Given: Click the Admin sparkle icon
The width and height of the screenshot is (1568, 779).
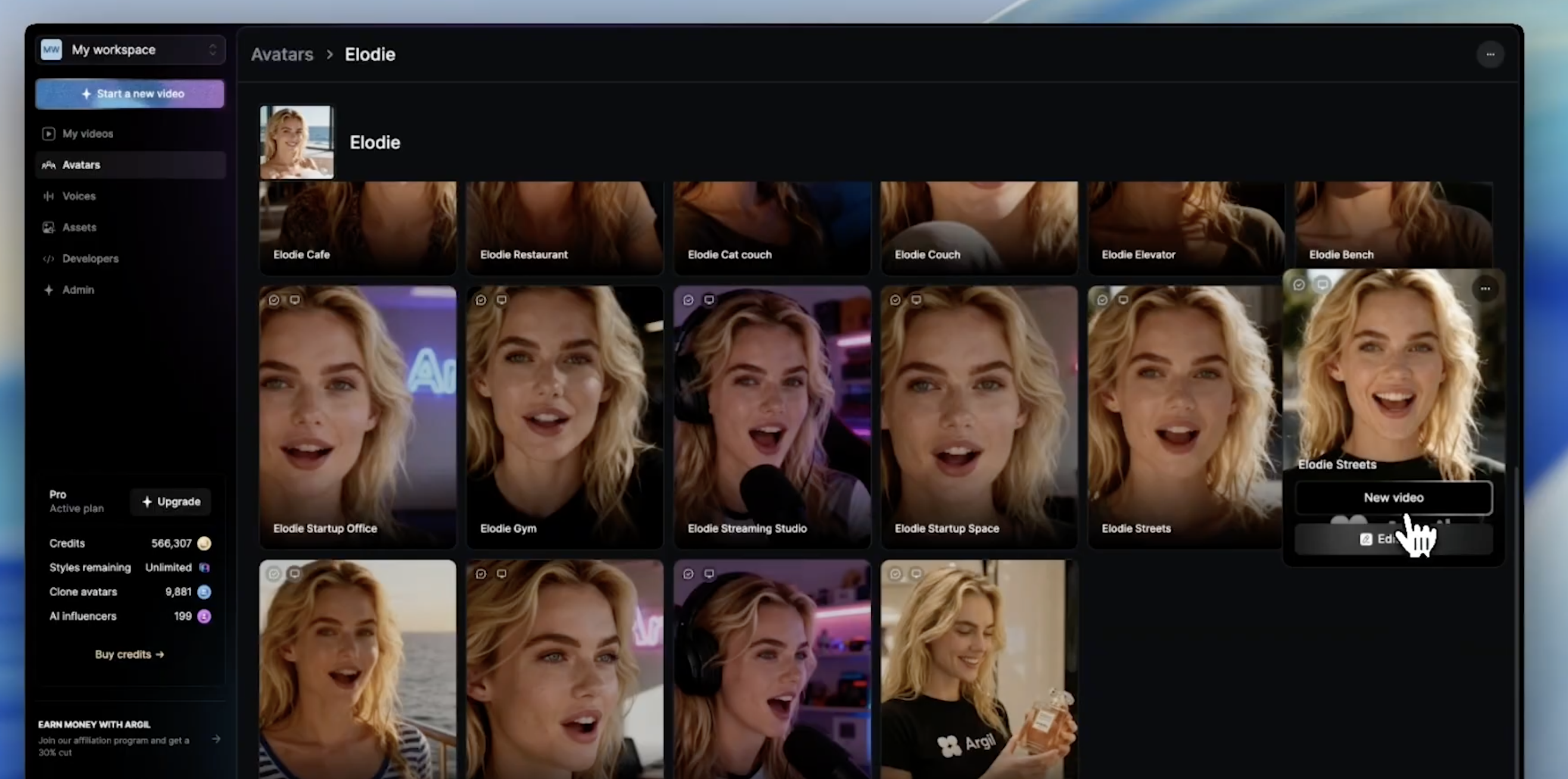Looking at the screenshot, I should point(48,290).
